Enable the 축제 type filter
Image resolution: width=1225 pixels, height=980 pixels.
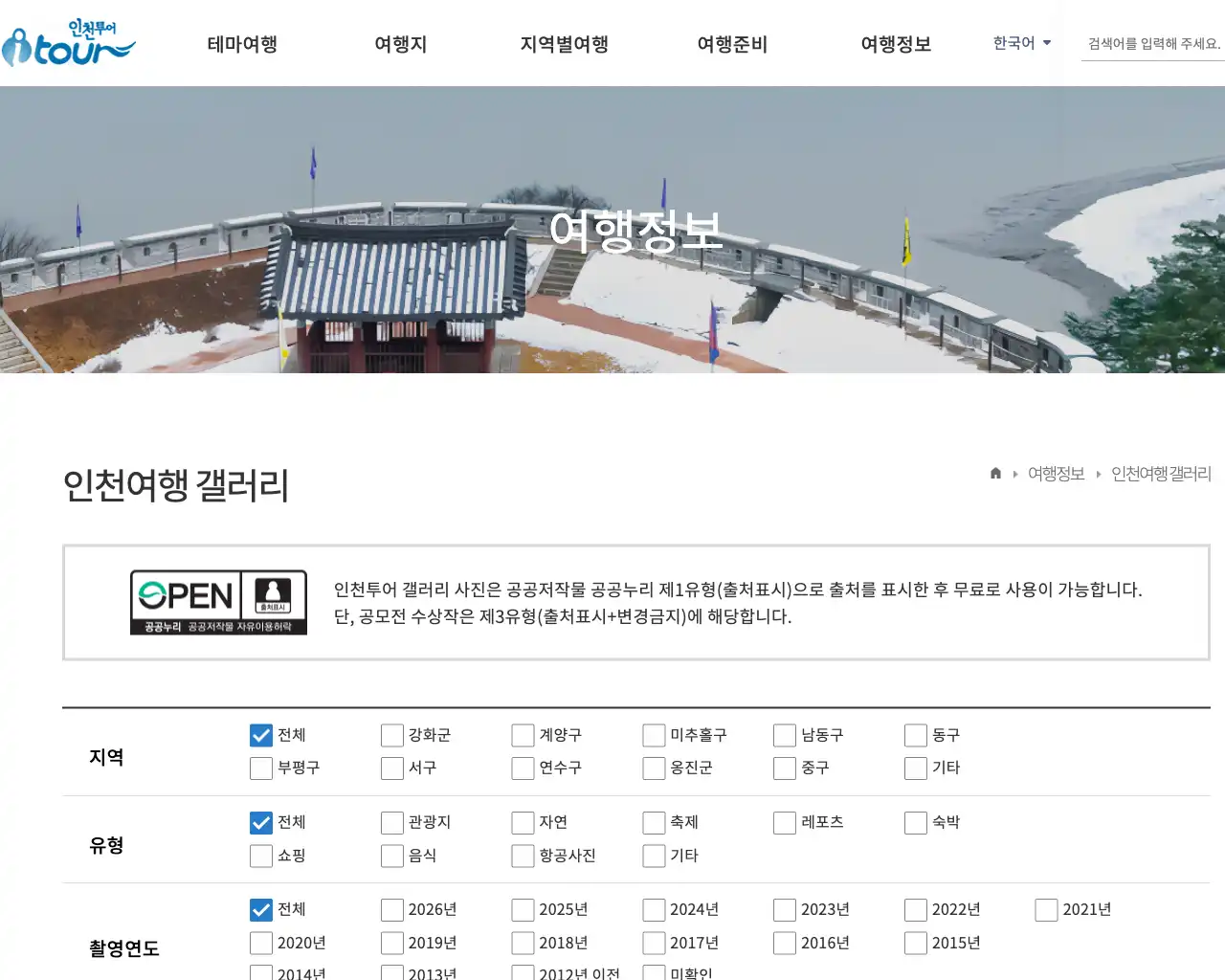(653, 822)
